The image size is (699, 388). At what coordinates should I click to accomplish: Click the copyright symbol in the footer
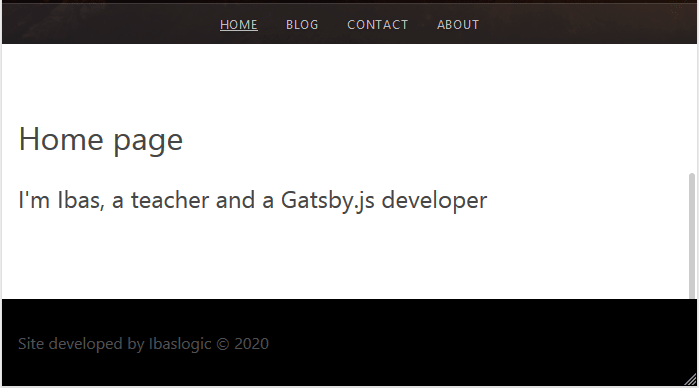[222, 344]
